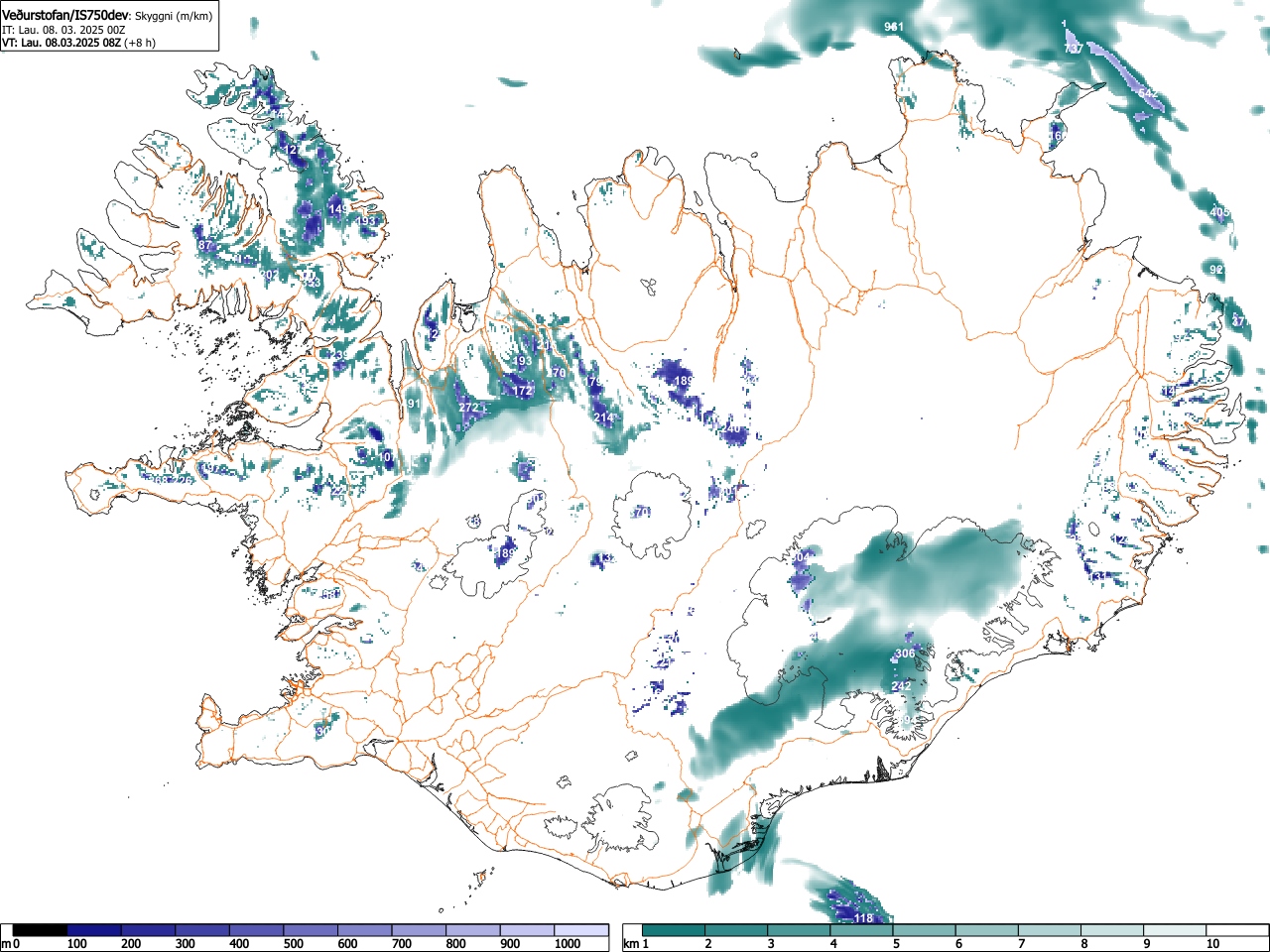The height and width of the screenshot is (952, 1270).
Task: Click the 5–6 km legend swatch
Action: (x=925, y=930)
